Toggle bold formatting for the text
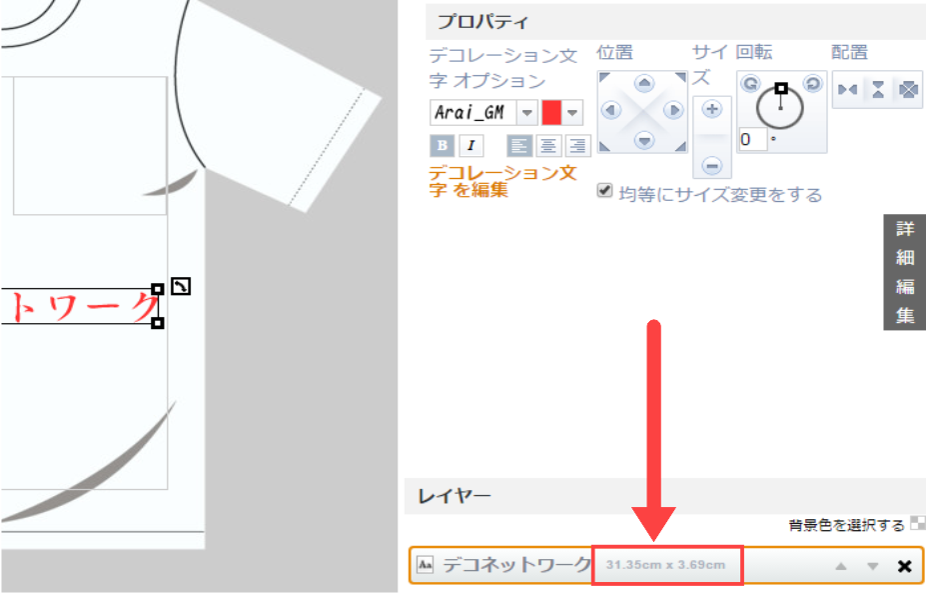926x593 pixels. (441, 146)
